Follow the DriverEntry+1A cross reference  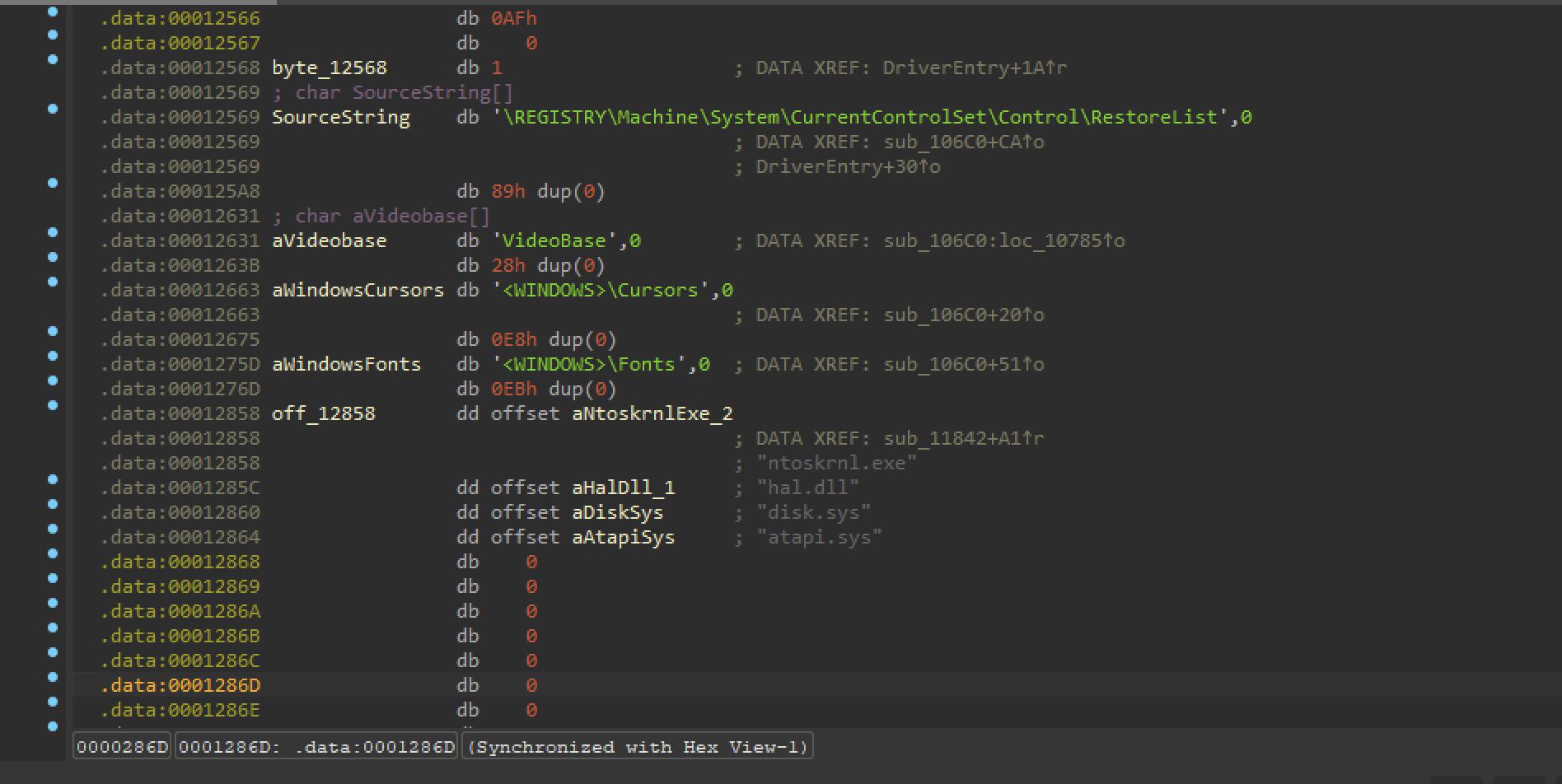(975, 68)
